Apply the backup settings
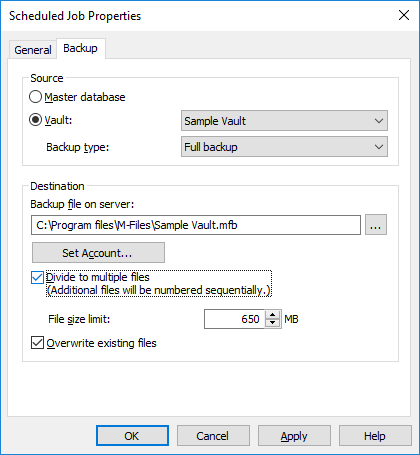This screenshot has height=455, width=420. click(x=294, y=436)
